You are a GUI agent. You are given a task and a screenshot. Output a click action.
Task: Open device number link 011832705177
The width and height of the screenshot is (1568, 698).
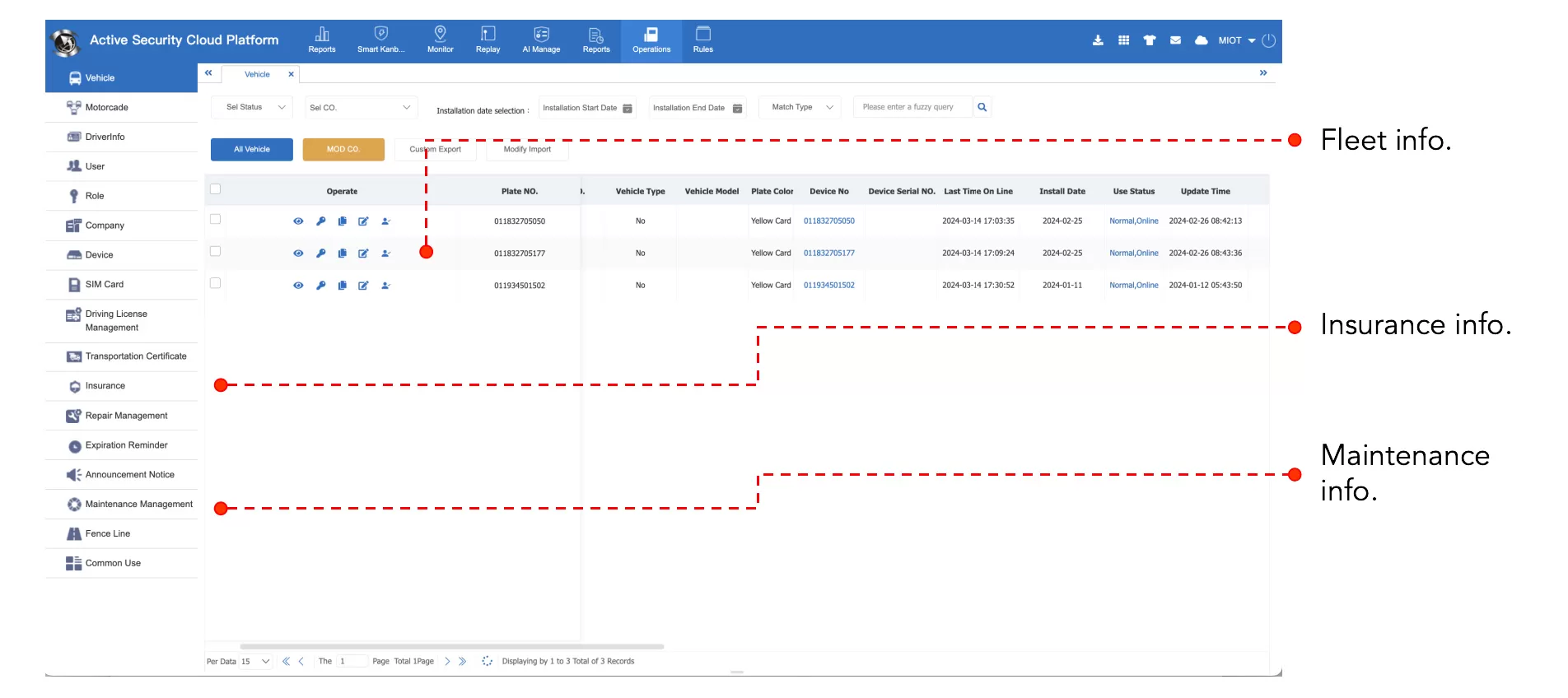click(829, 254)
